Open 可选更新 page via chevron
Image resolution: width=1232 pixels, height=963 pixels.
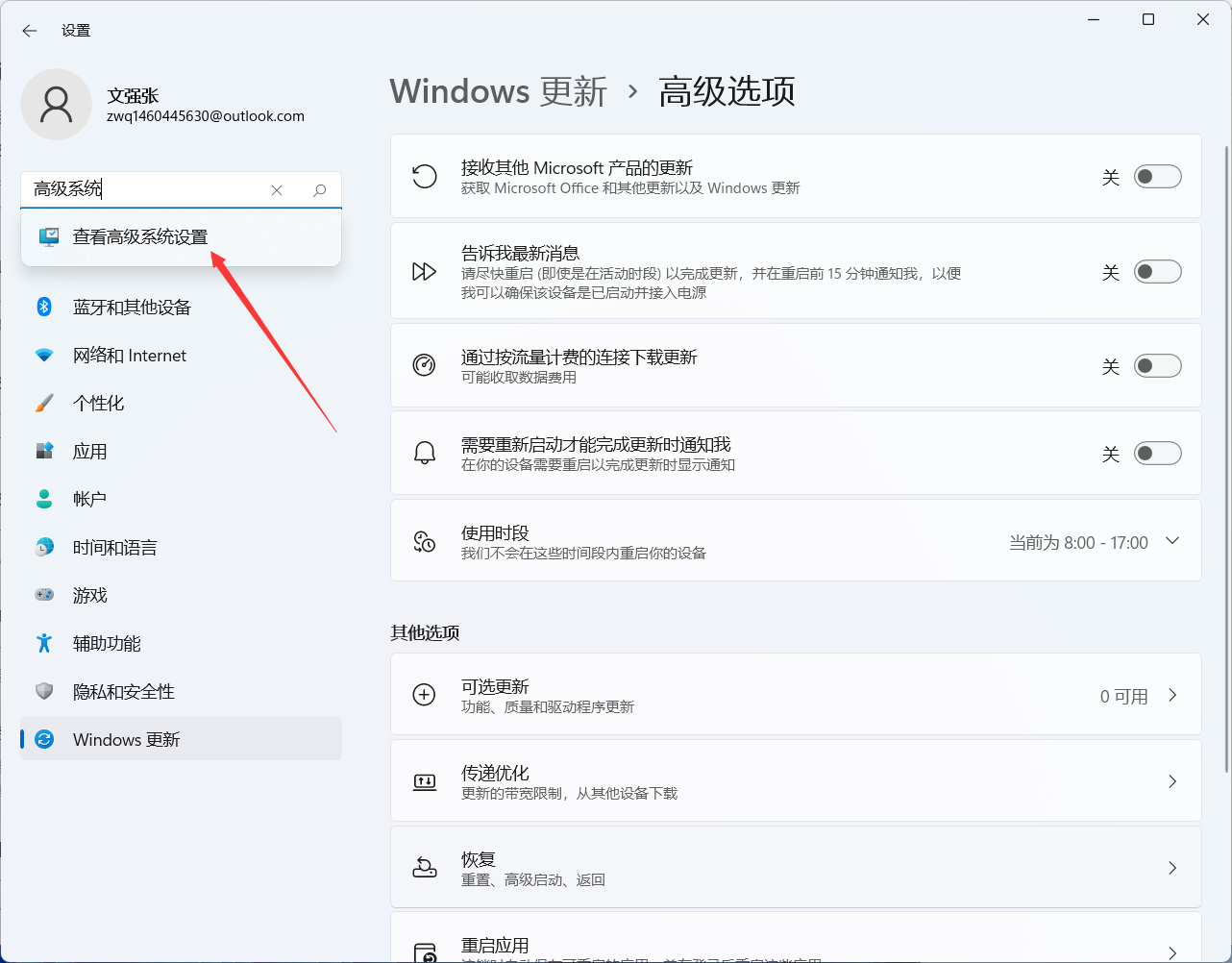click(x=1172, y=695)
